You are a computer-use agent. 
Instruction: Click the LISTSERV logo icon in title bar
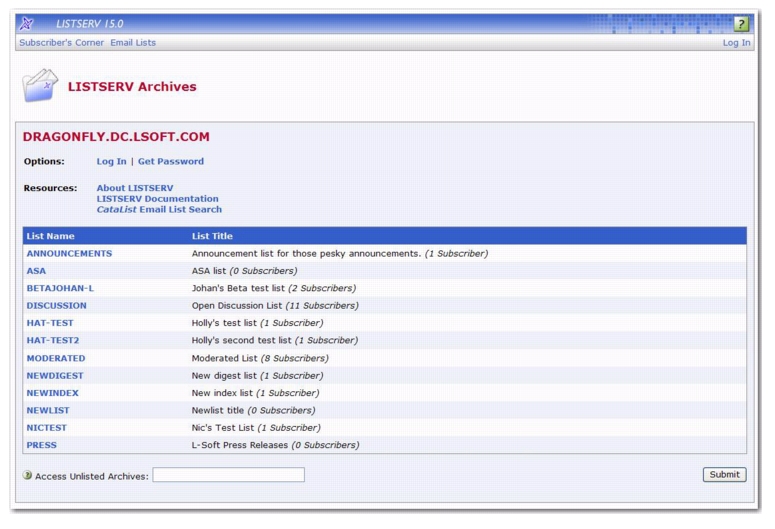point(29,24)
